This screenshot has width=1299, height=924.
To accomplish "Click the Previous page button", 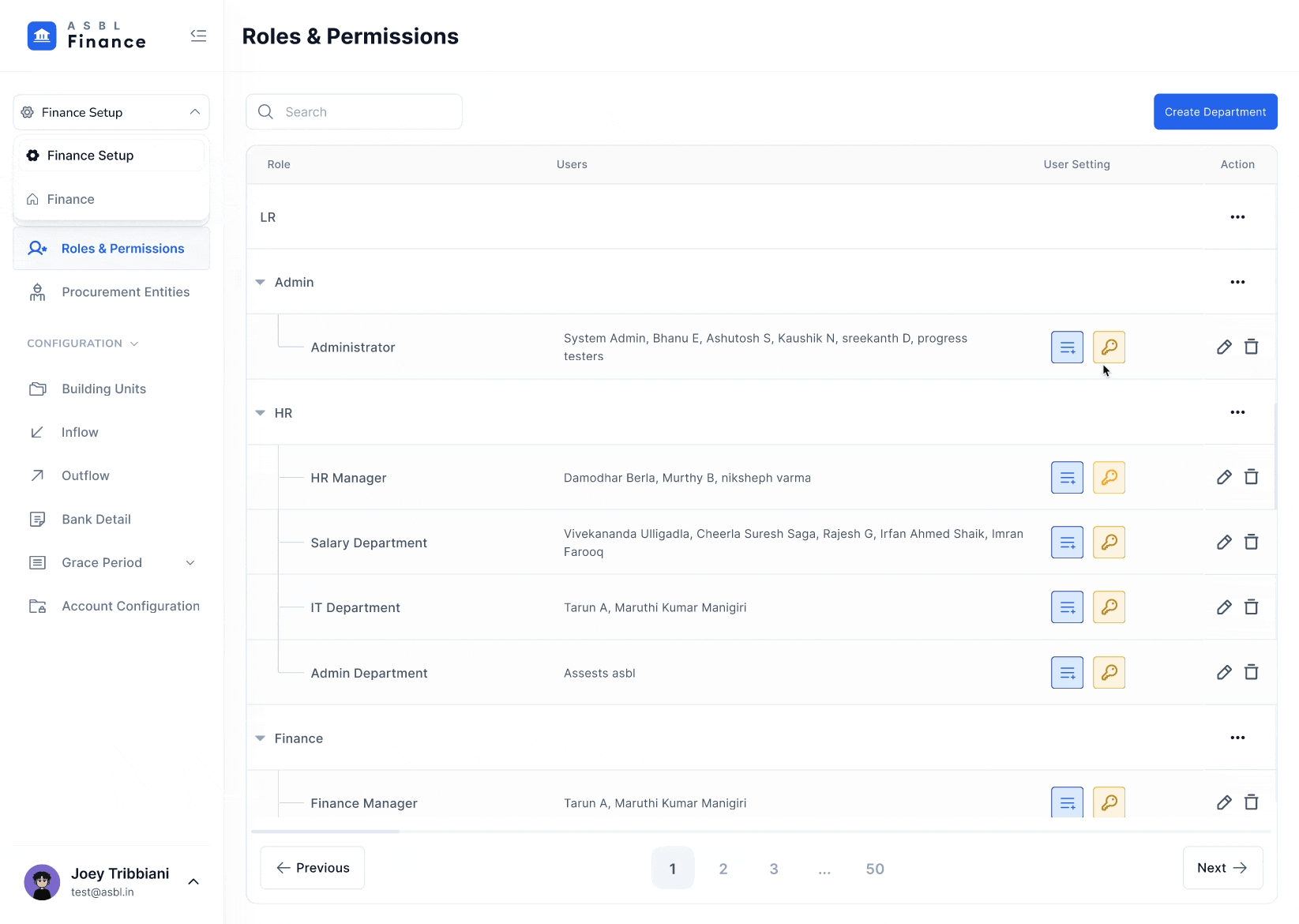I will point(313,868).
